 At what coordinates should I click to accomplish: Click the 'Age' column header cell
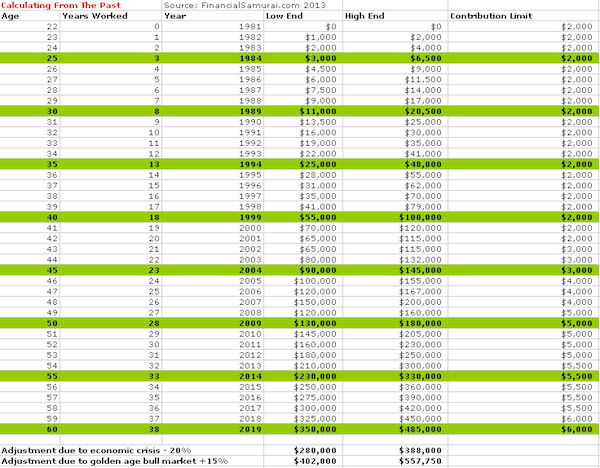(30, 16)
